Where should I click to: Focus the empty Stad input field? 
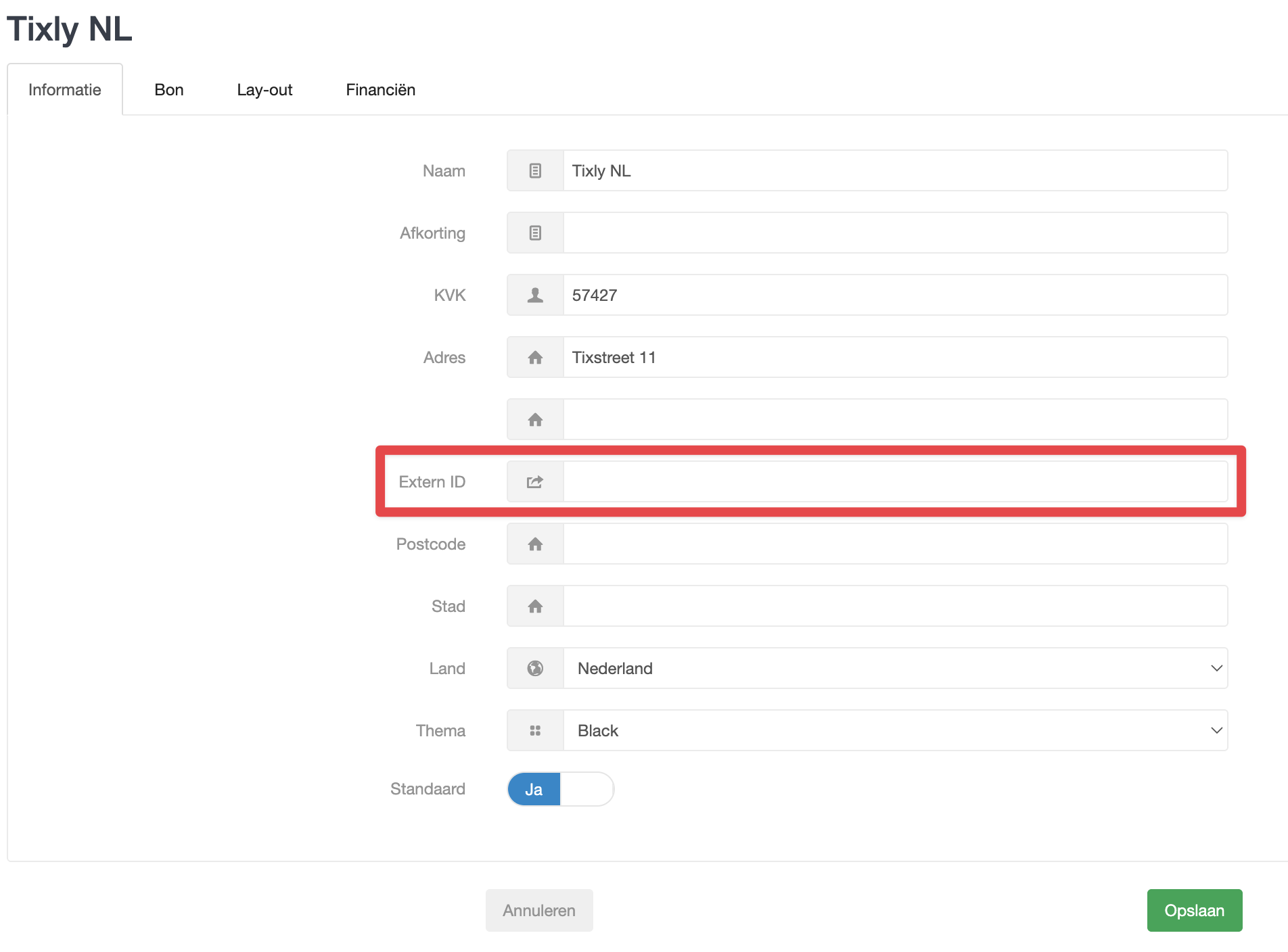[x=896, y=606]
